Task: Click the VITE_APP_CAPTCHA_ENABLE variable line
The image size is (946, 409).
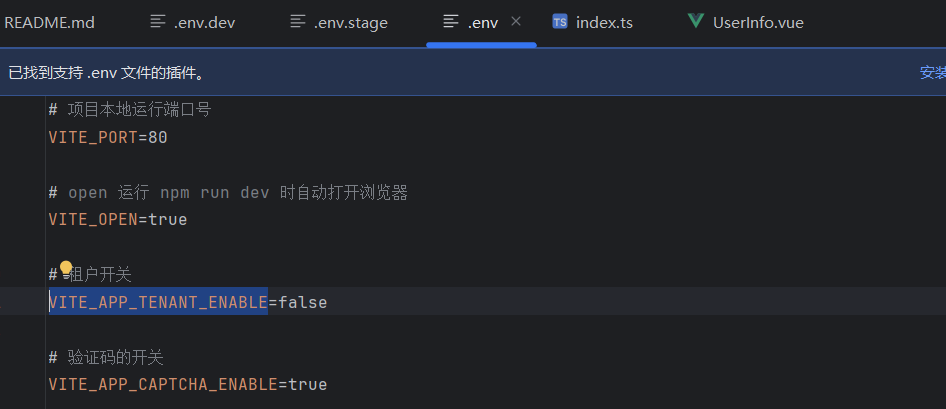Action: coord(187,384)
